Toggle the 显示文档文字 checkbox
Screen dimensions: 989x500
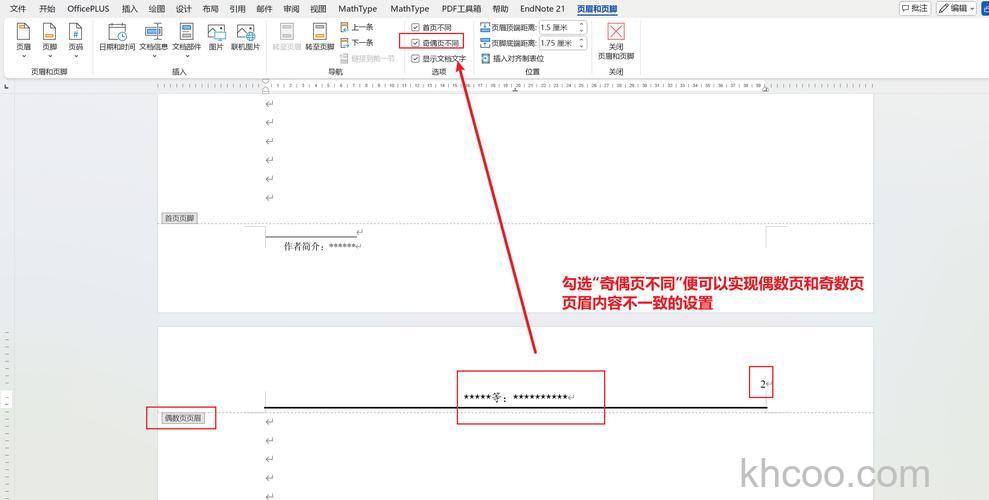[x=415, y=59]
